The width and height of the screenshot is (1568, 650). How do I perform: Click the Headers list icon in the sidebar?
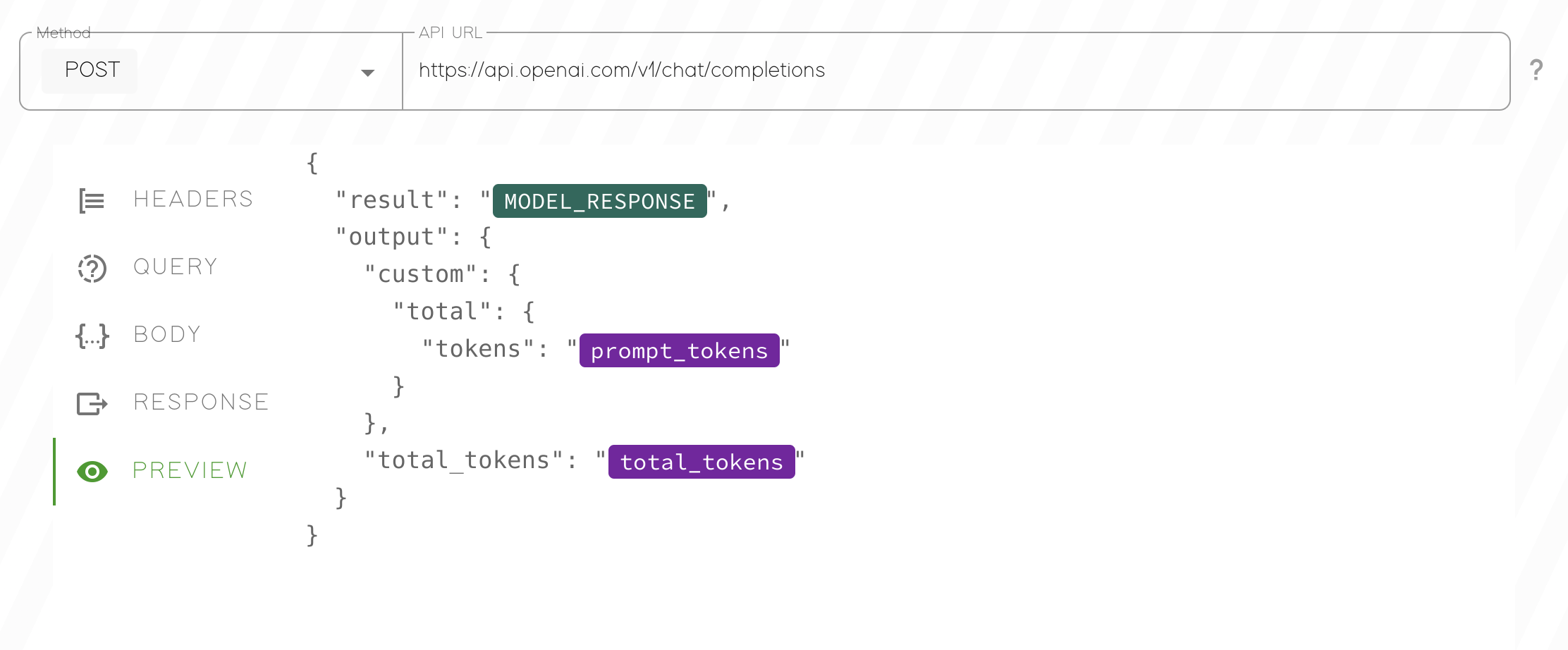pyautogui.click(x=92, y=201)
